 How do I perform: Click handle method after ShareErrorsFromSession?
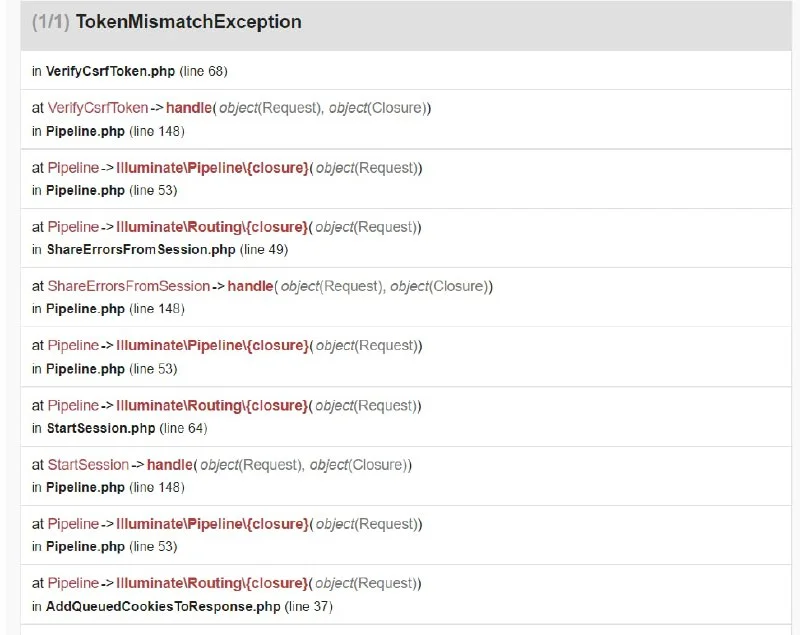pos(250,286)
